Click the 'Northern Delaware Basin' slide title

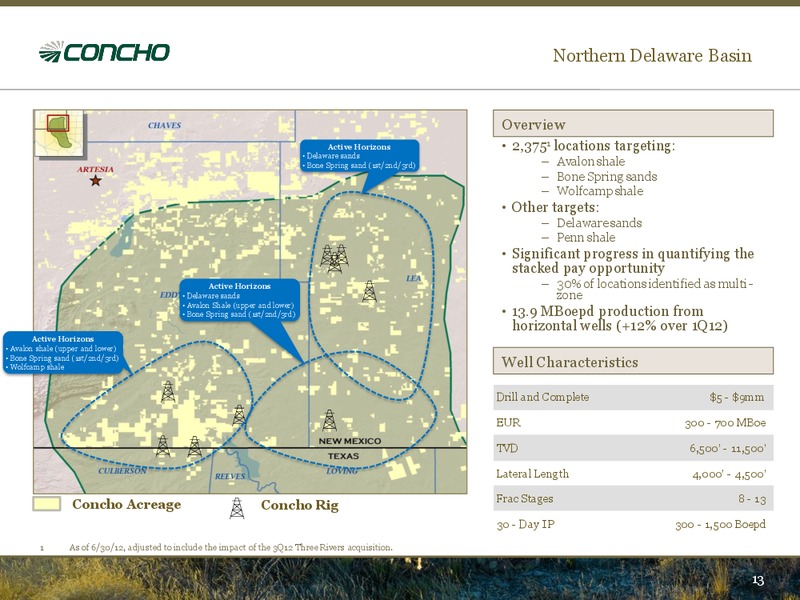652,55
